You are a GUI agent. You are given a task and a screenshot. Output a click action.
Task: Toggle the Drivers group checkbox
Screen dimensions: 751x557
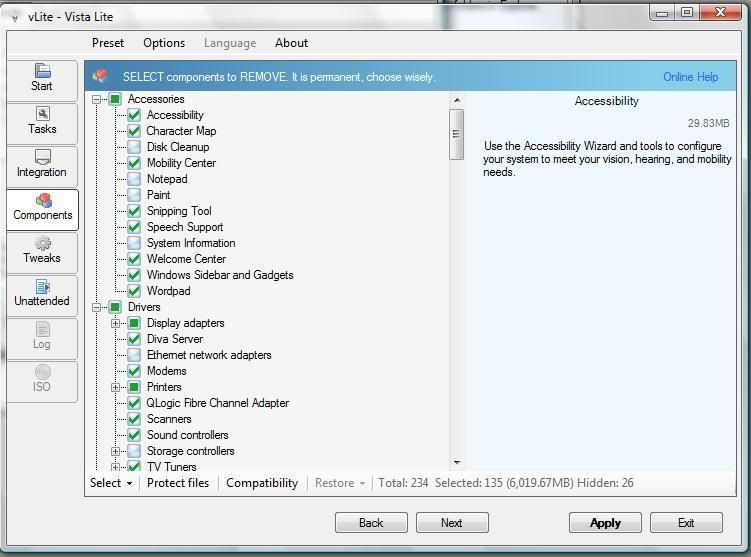tap(115, 307)
